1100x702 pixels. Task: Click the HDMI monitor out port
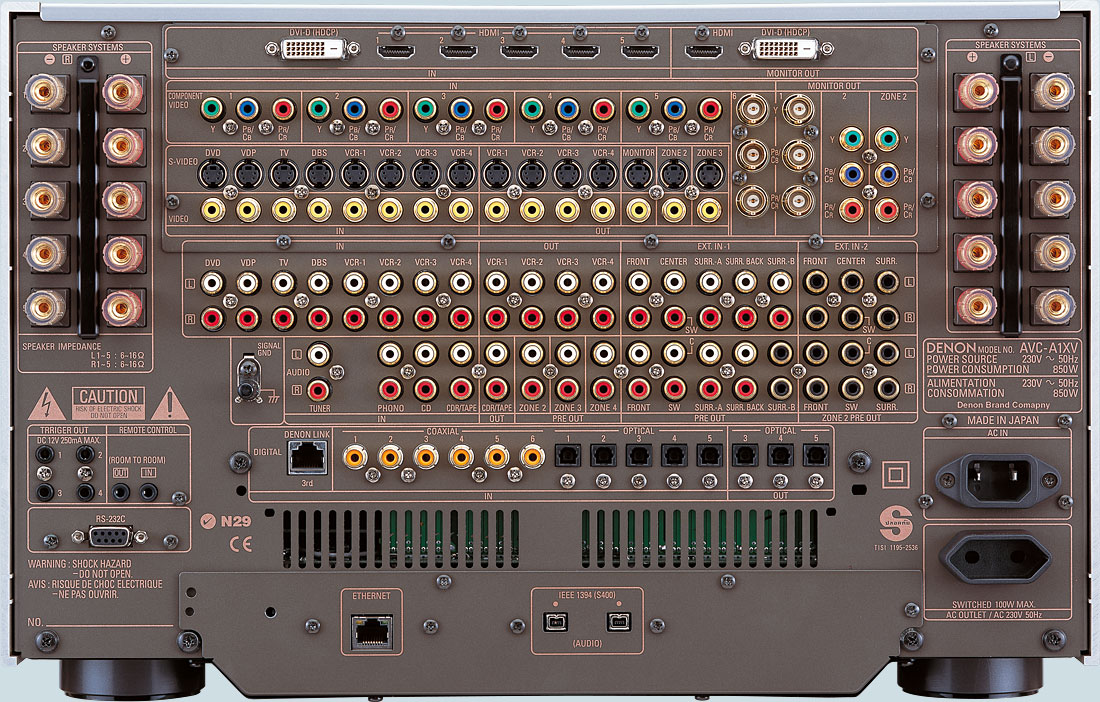704,51
